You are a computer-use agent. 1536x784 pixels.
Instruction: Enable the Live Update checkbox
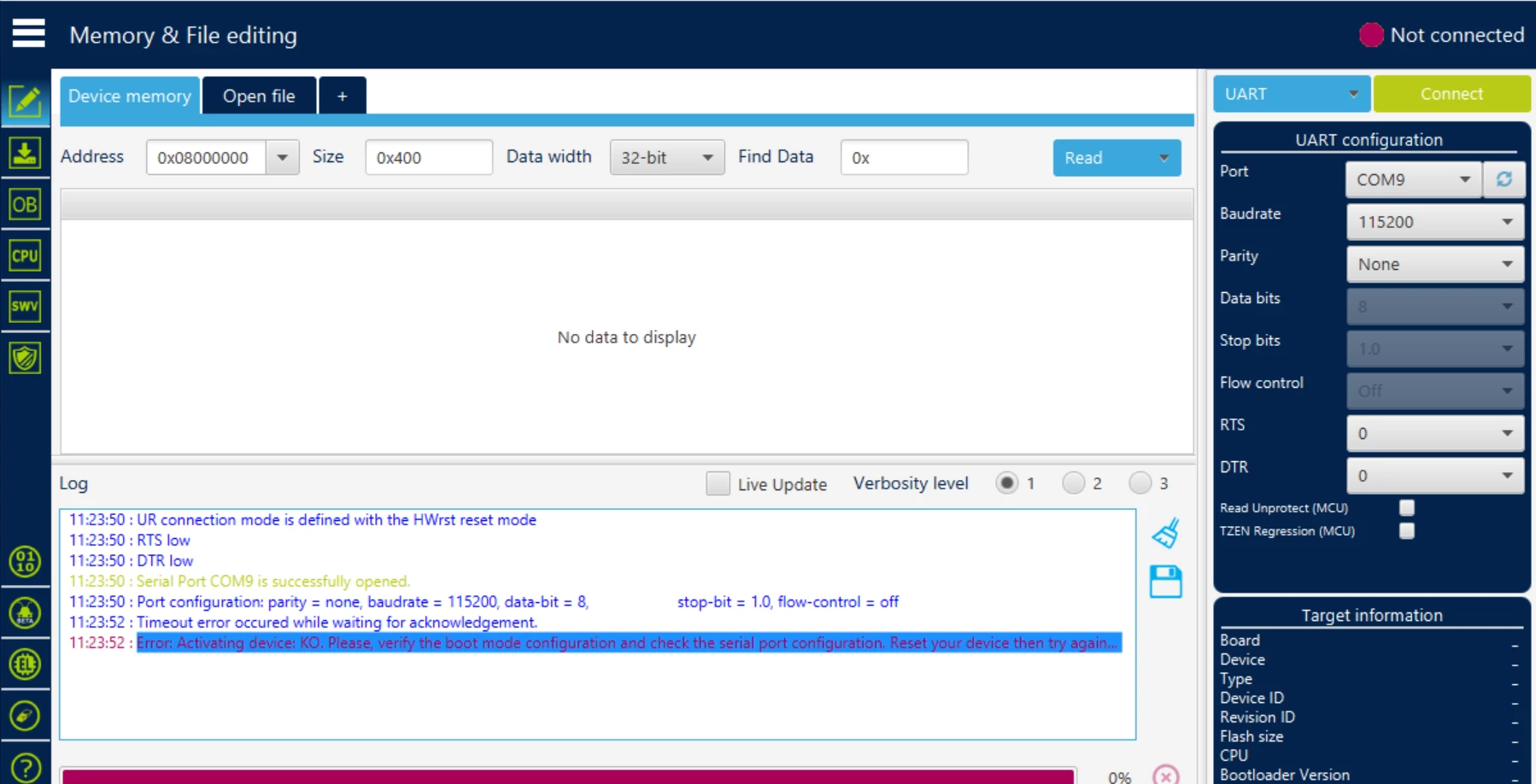pyautogui.click(x=718, y=483)
